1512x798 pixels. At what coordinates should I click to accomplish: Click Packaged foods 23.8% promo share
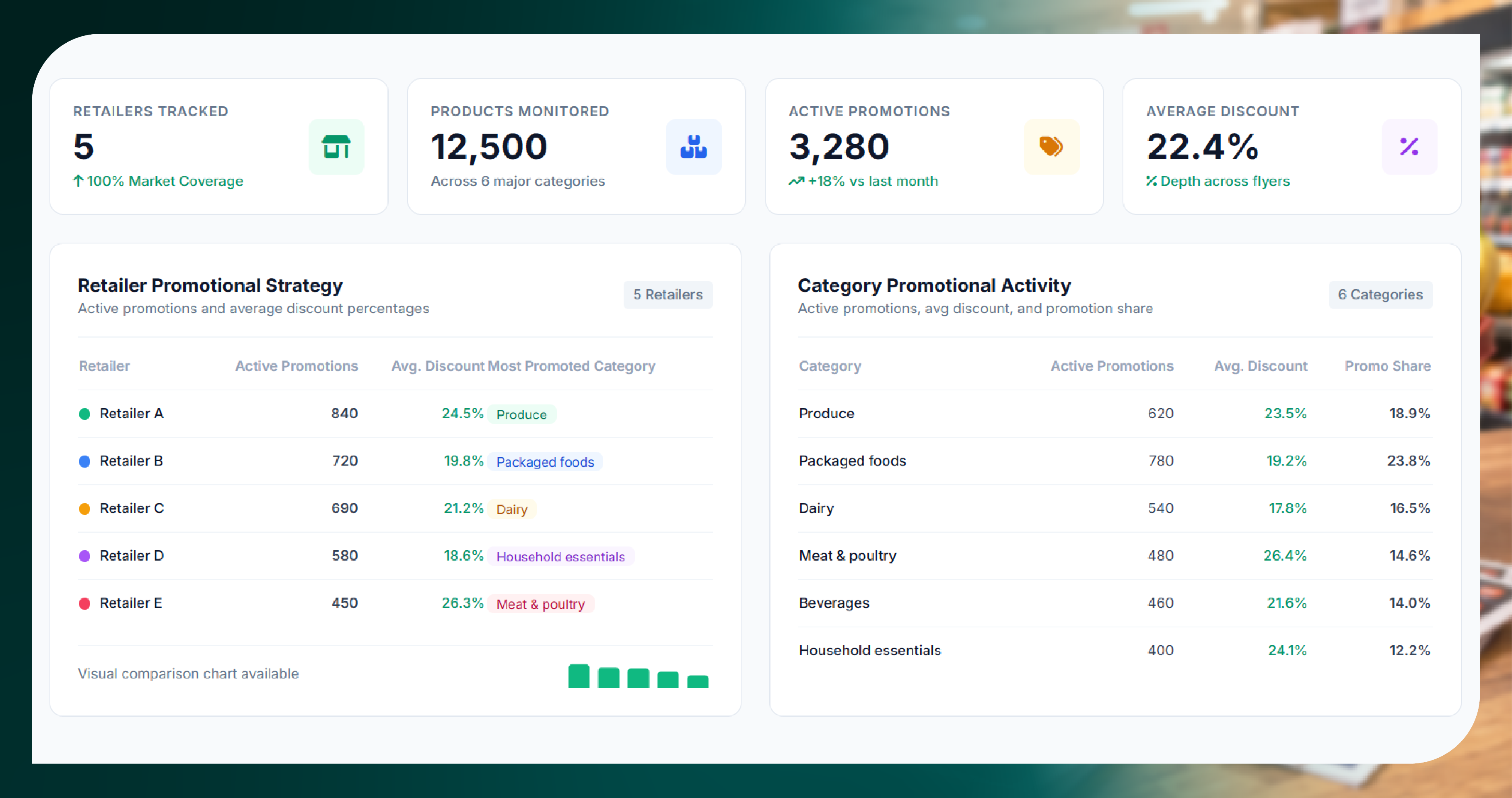(1408, 461)
